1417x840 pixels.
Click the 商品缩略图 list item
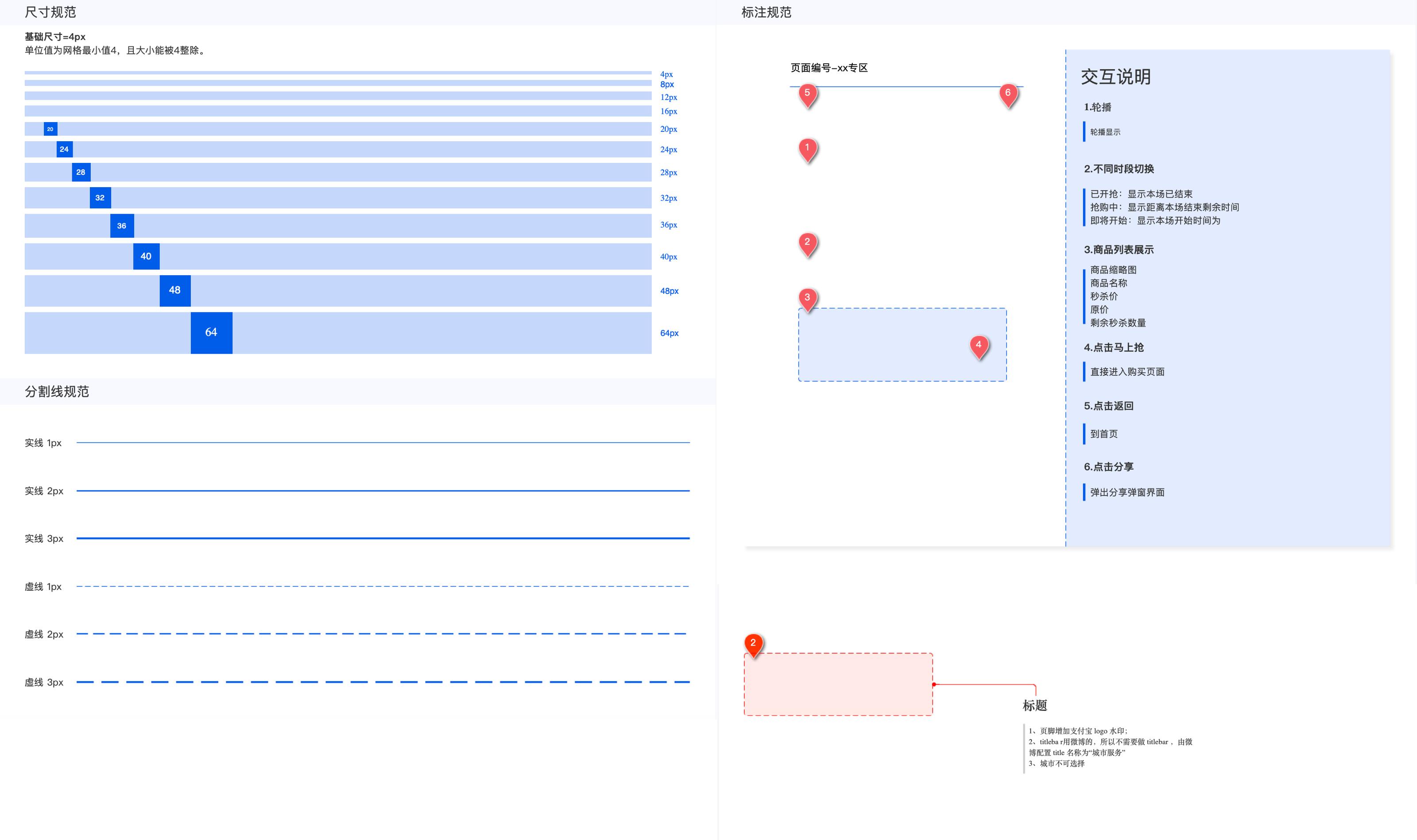1113,270
